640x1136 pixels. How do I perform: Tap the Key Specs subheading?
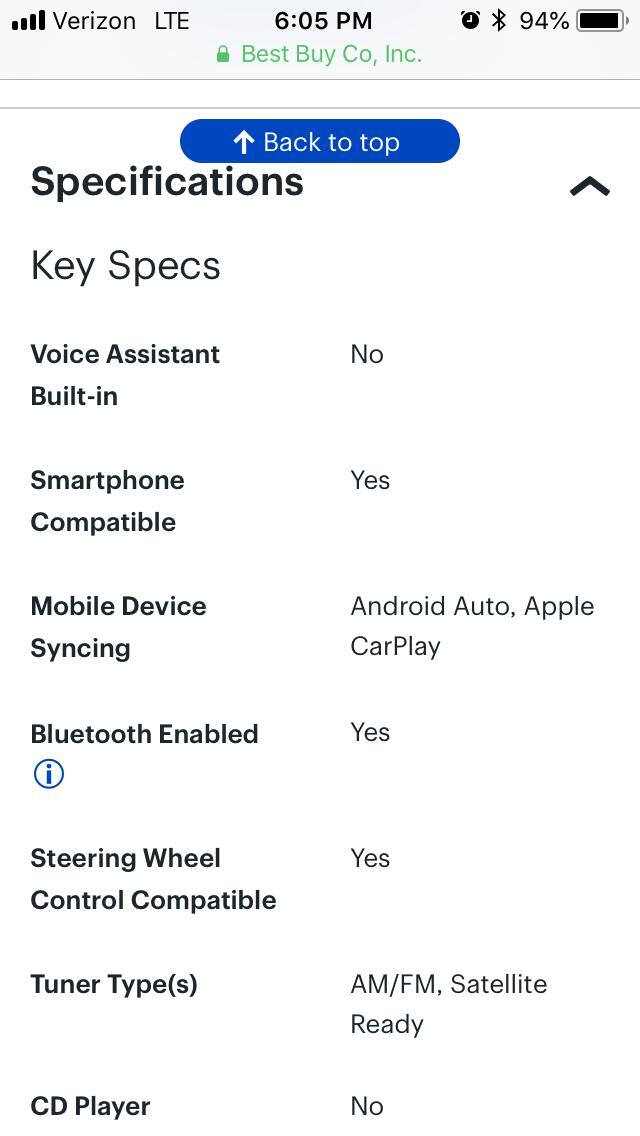tap(125, 265)
